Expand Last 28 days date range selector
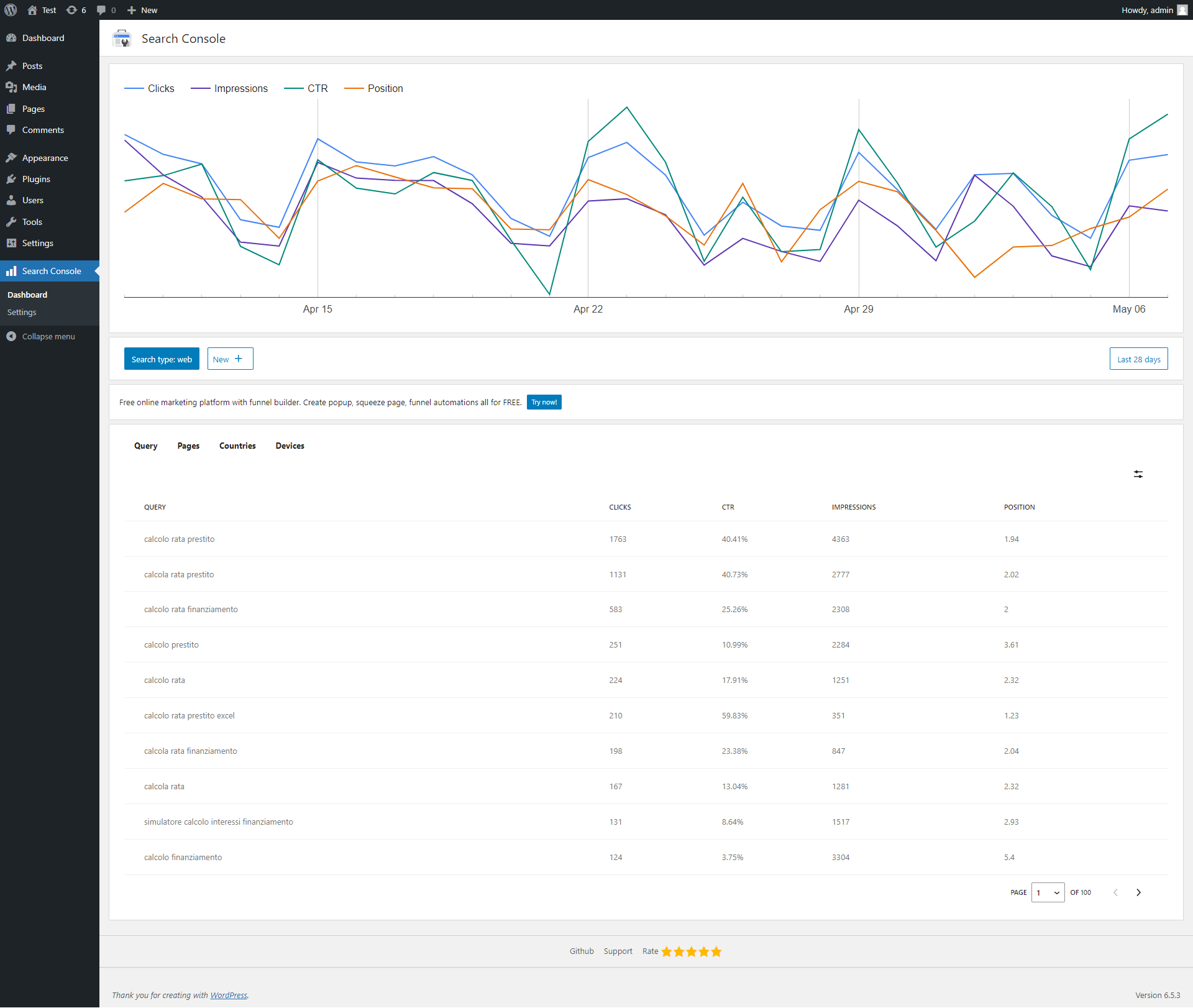 (1137, 358)
